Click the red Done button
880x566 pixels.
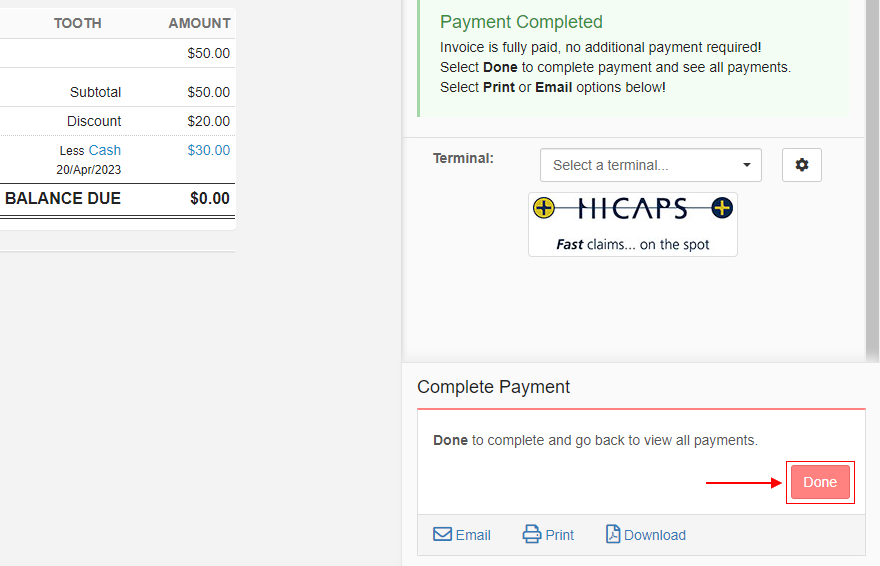point(820,482)
